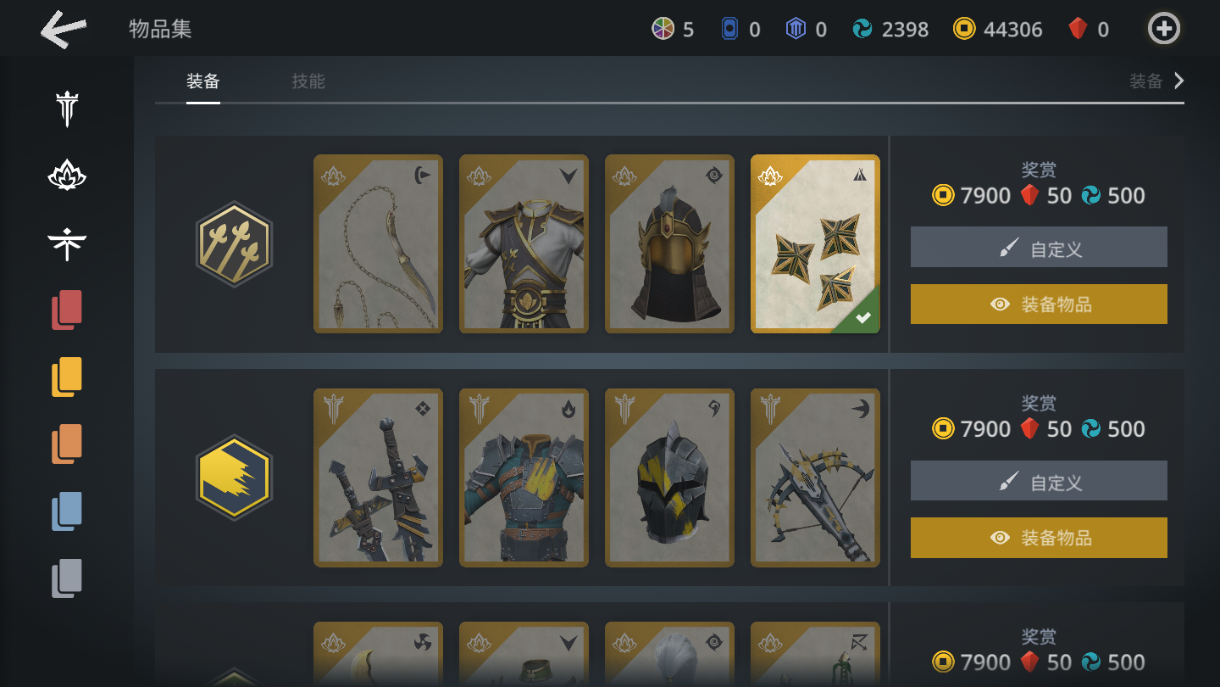Filter by gray card rarity icon
This screenshot has height=687, width=1220.
(67, 578)
